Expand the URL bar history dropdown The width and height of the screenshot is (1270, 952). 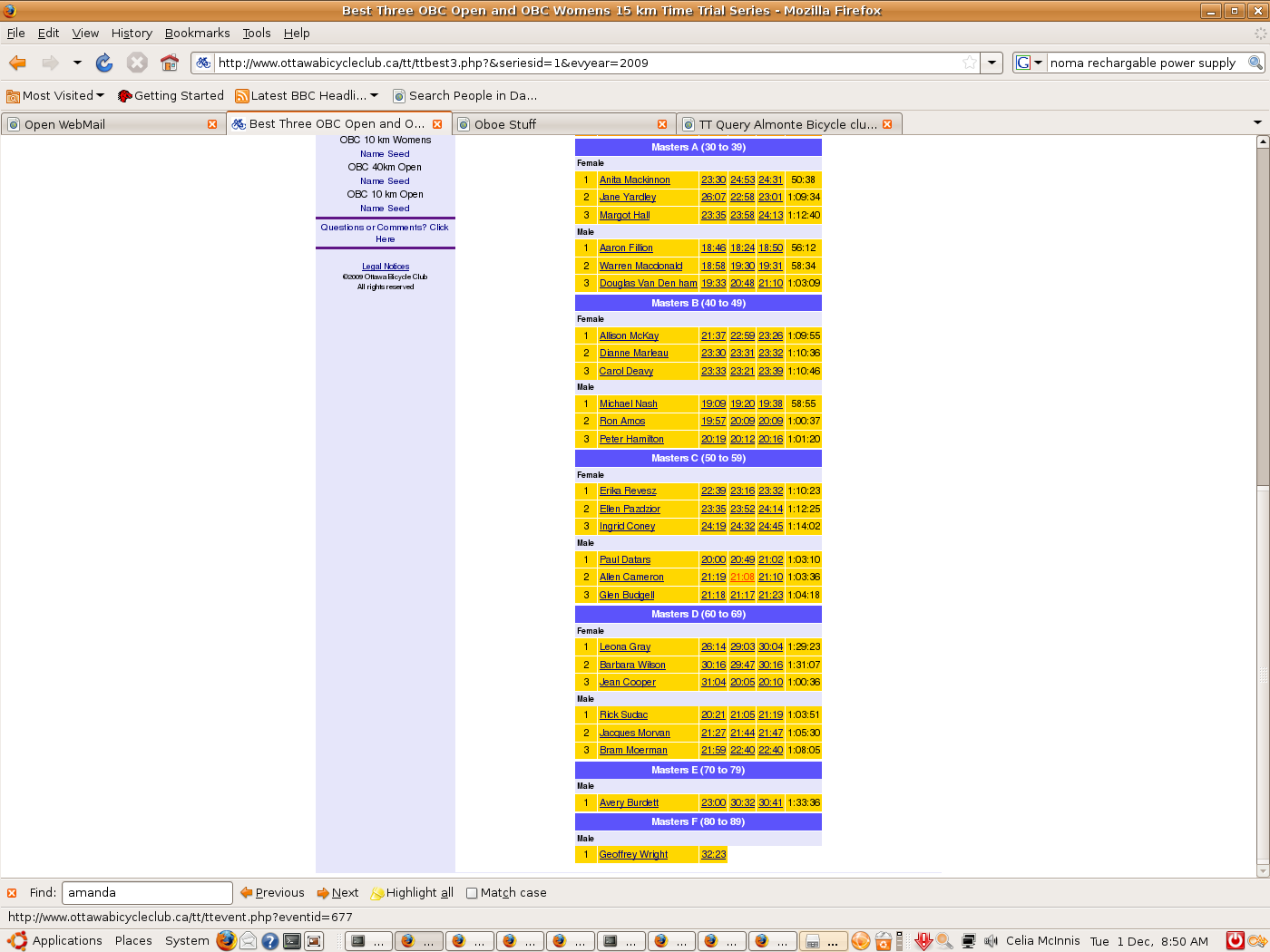click(992, 63)
